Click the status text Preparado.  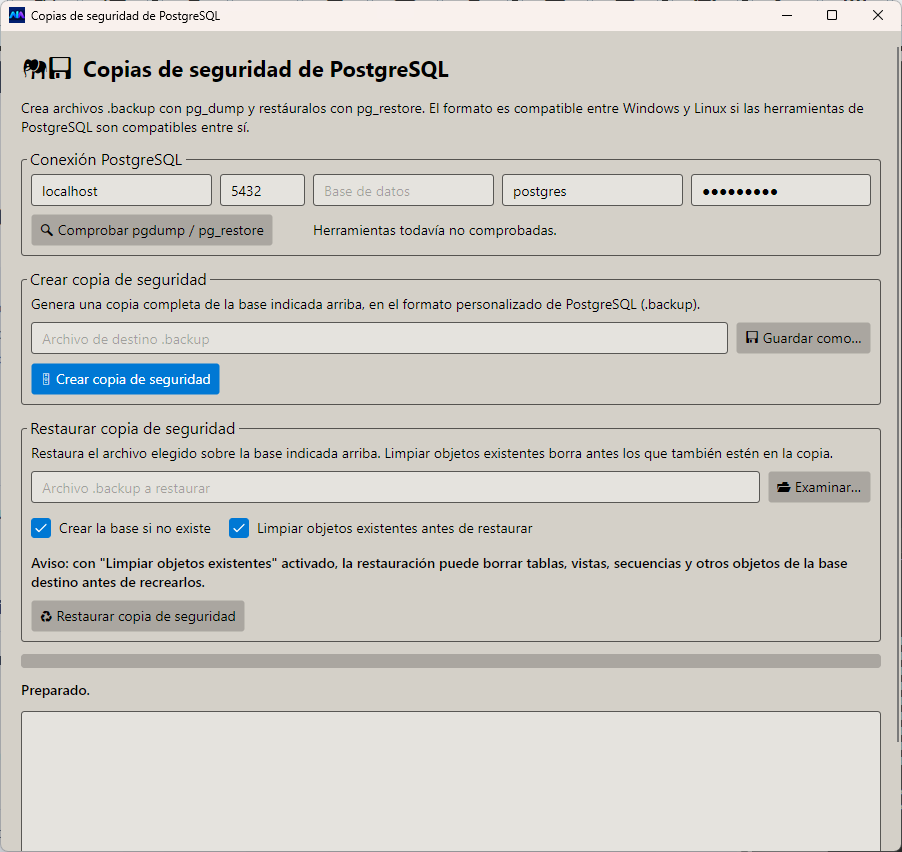[x=56, y=690]
